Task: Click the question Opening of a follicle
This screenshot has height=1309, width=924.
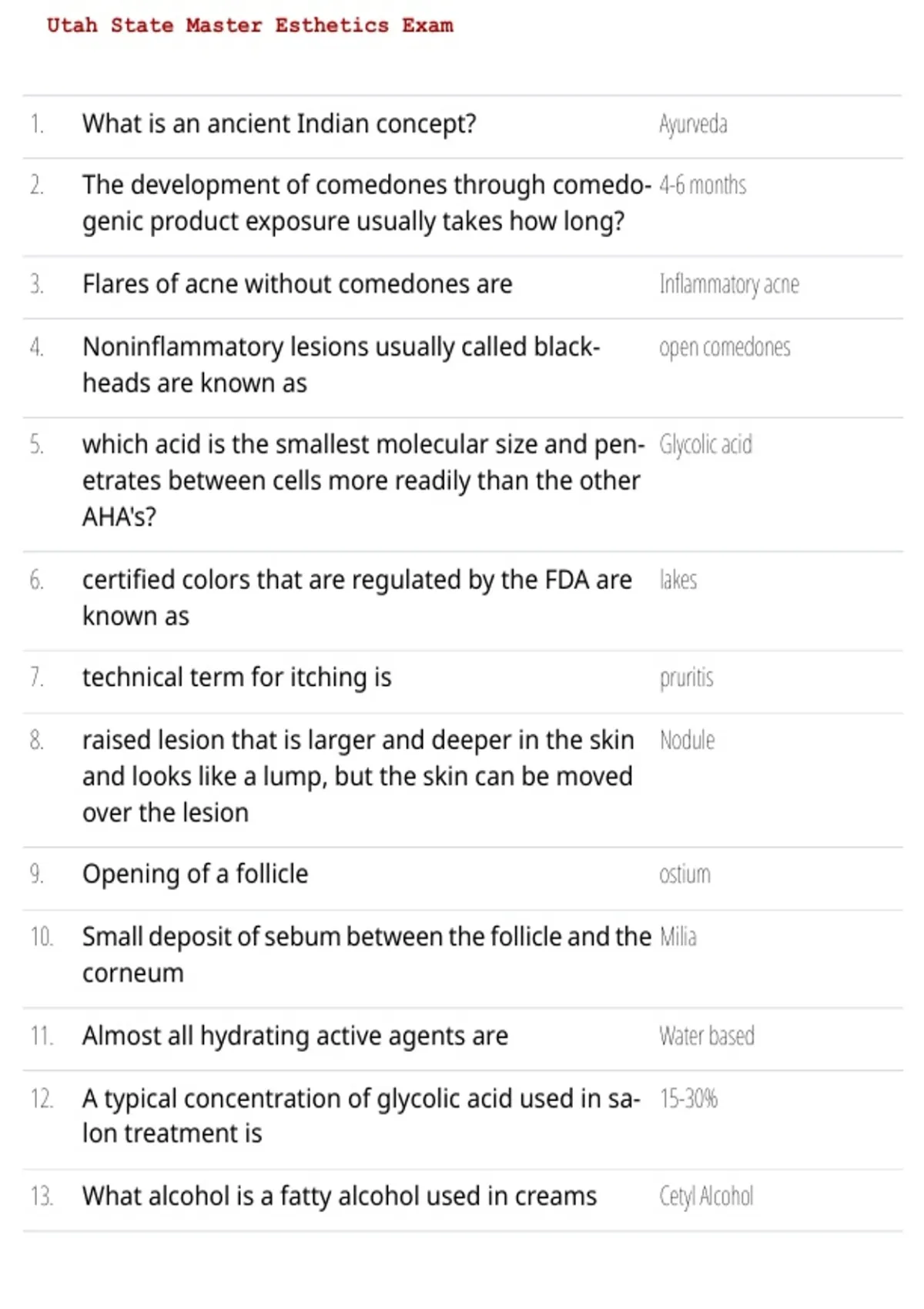Action: (196, 874)
